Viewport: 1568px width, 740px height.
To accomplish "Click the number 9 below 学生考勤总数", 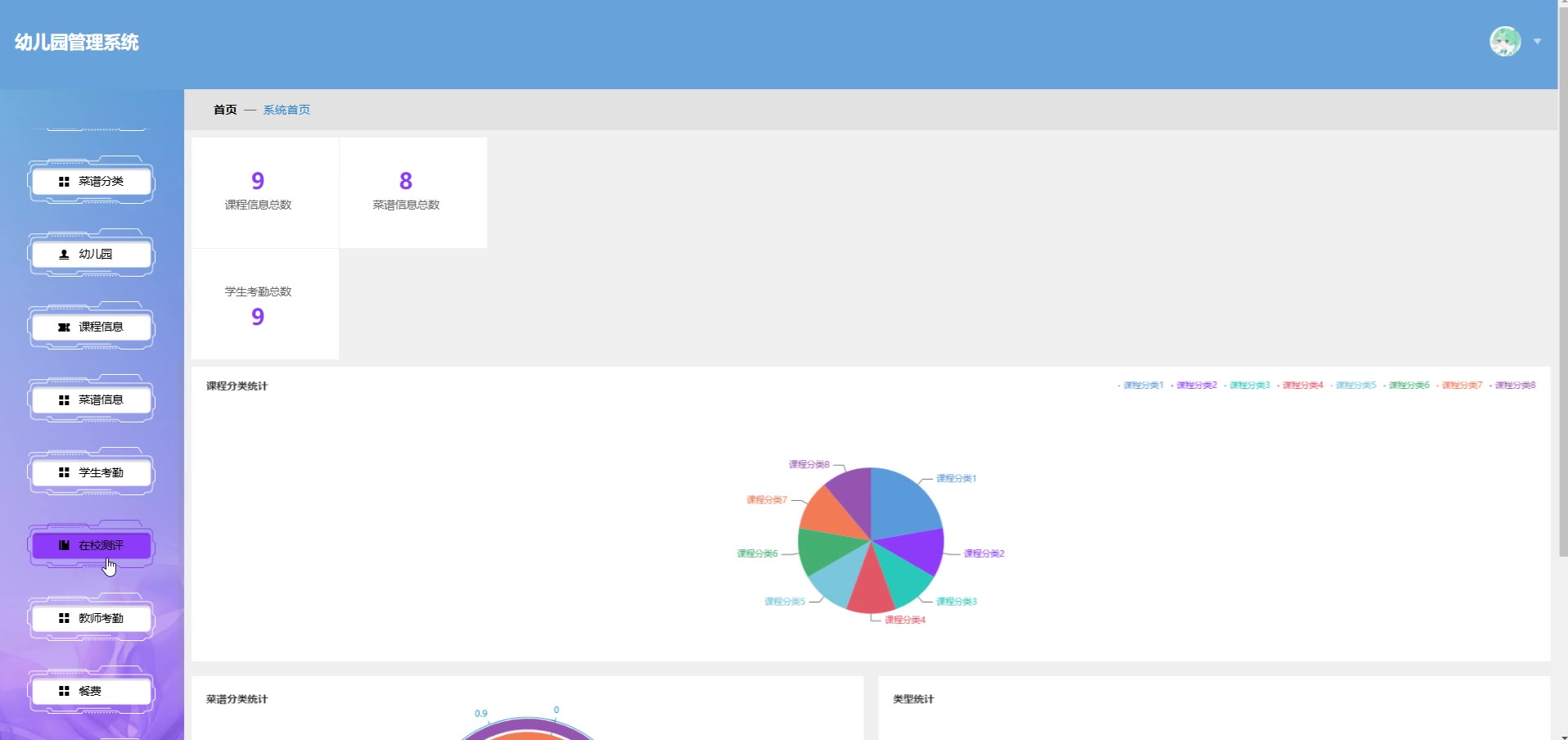I will tap(258, 317).
